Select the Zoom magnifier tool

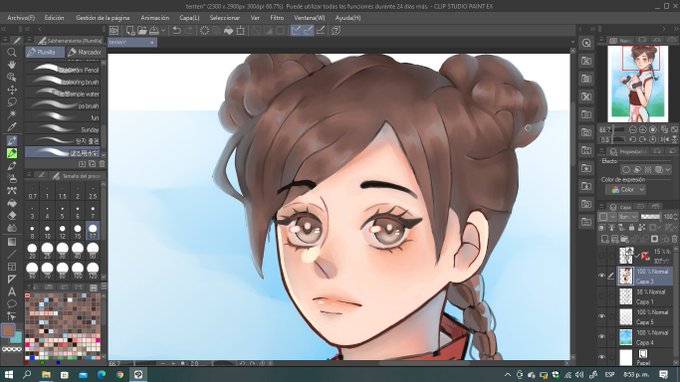click(12, 52)
